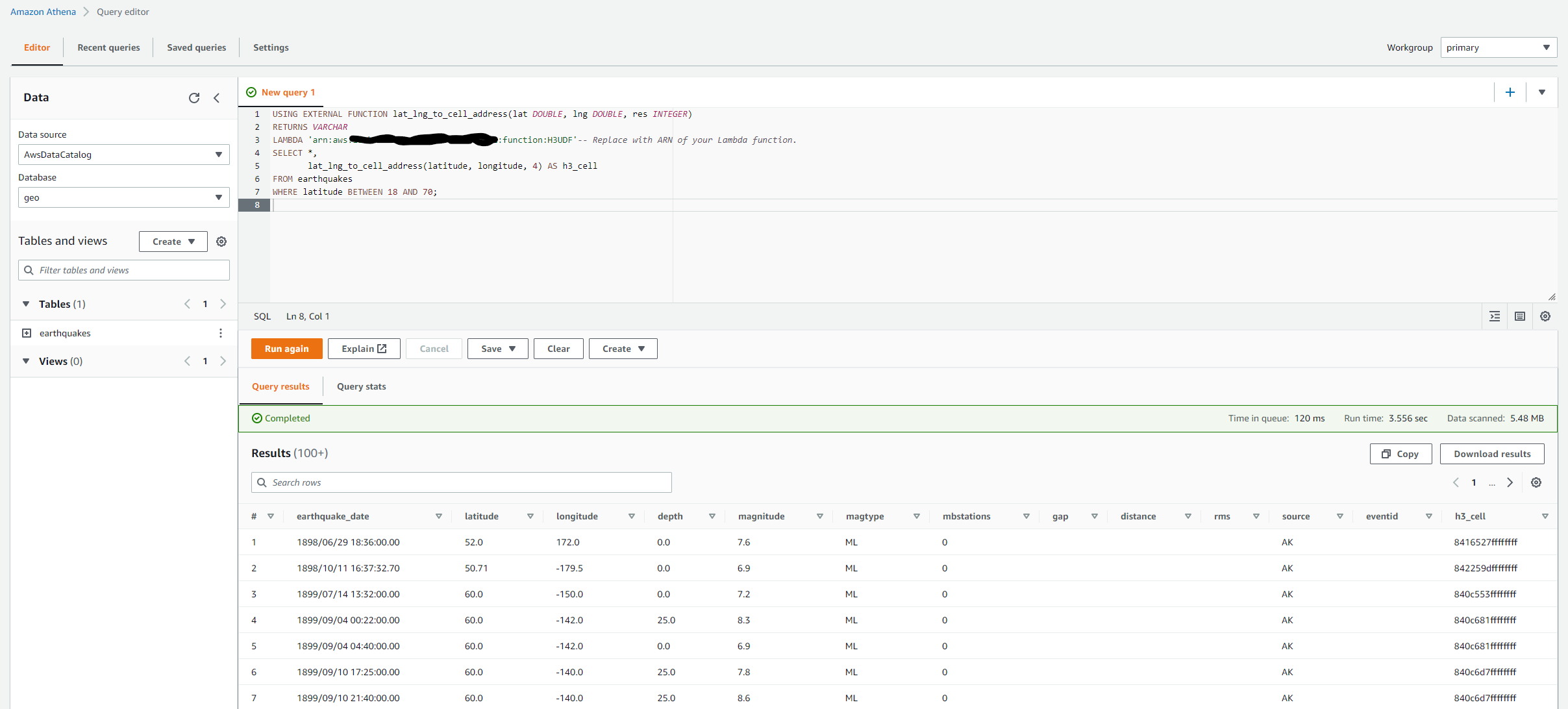The width and height of the screenshot is (1568, 709).
Task: Open results table preferences gear
Action: 1536,482
